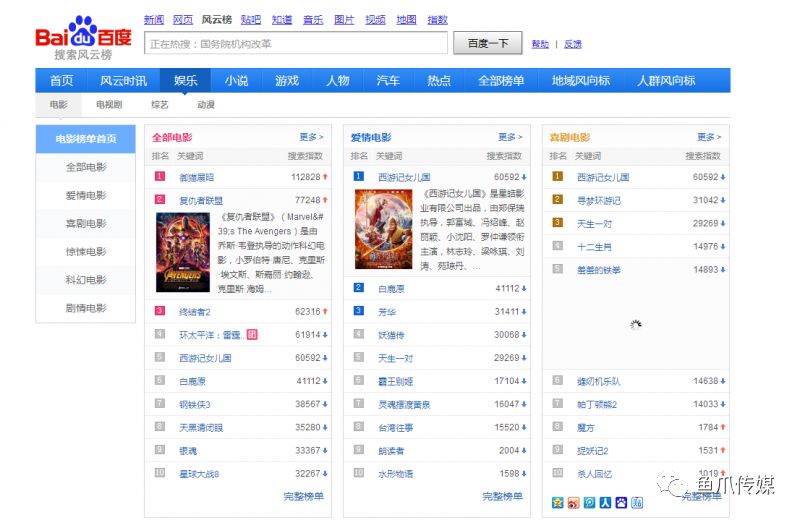800x520 pixels.
Task: Select 热点 in the nav bar
Action: [x=439, y=81]
